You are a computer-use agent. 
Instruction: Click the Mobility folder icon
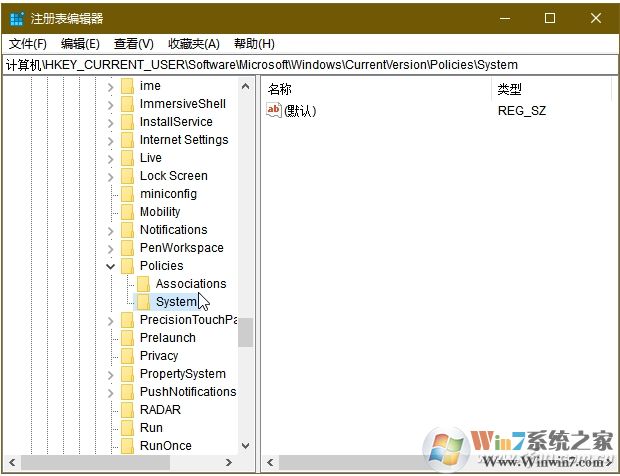pos(127,212)
